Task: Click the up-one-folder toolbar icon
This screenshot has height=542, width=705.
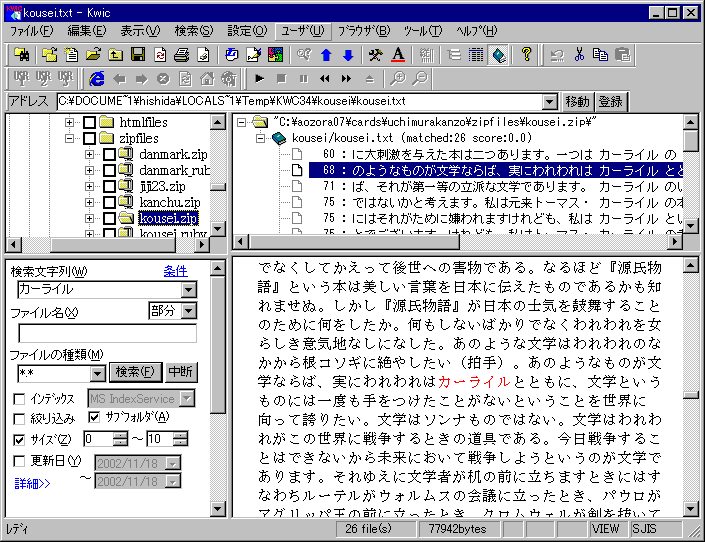Action: (x=116, y=55)
